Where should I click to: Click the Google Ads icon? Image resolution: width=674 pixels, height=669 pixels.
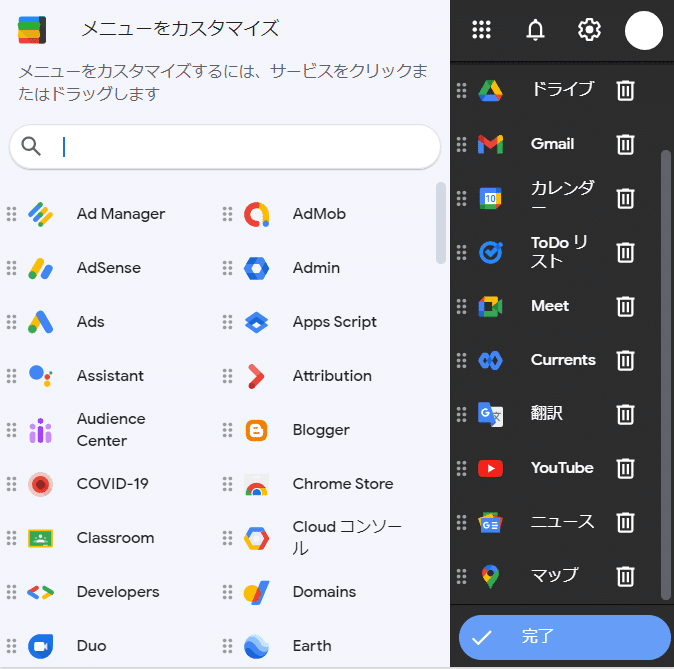40,322
